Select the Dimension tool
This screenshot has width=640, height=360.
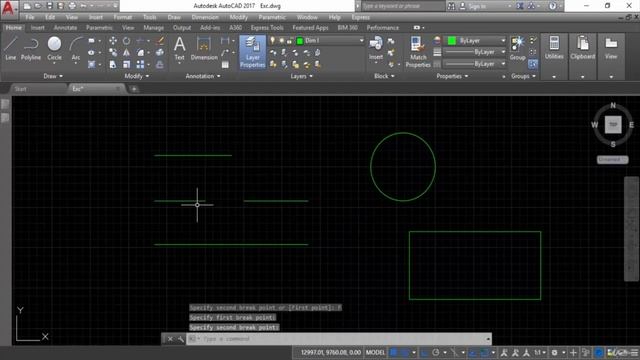tap(204, 49)
